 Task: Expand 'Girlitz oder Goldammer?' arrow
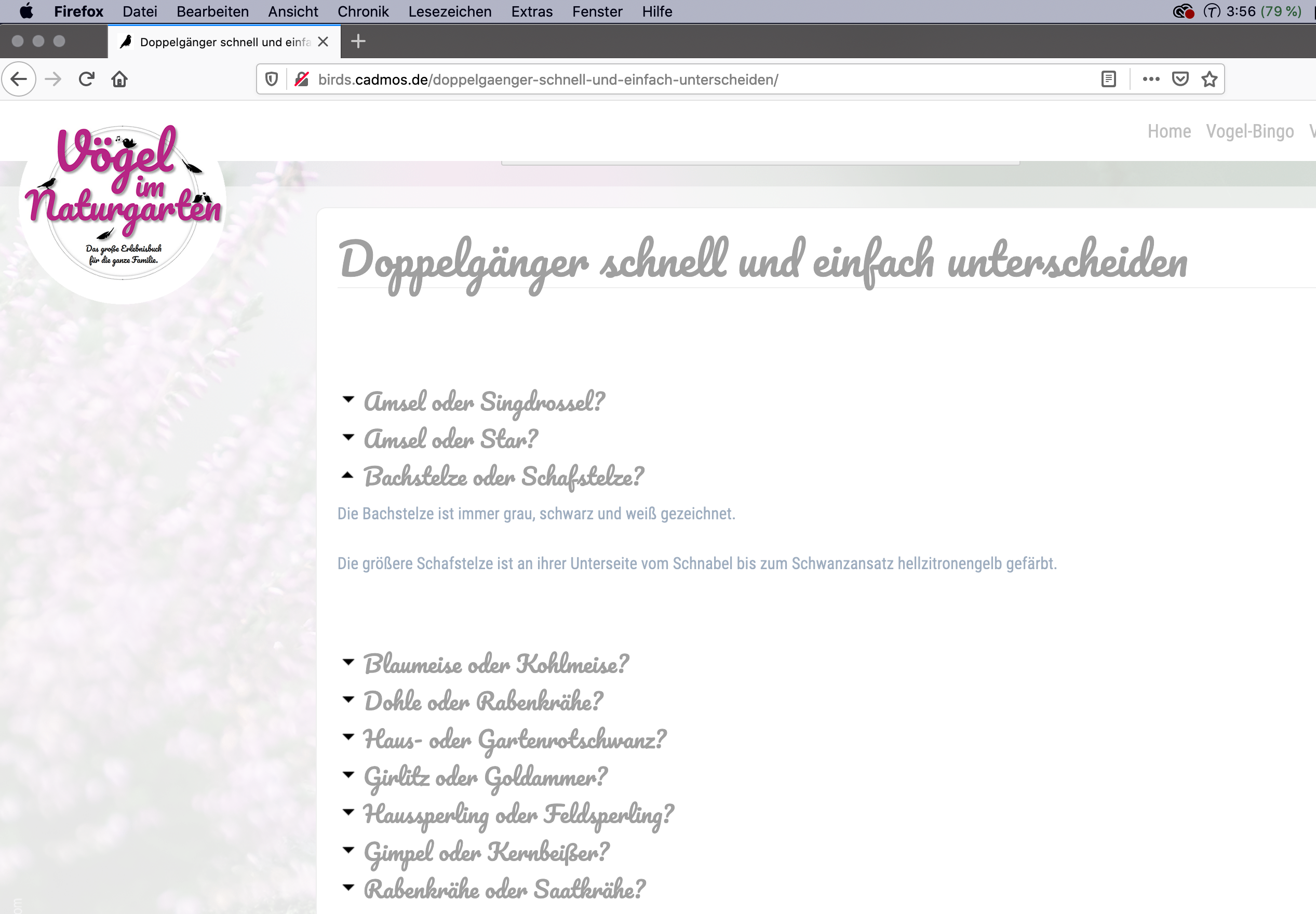coord(347,775)
